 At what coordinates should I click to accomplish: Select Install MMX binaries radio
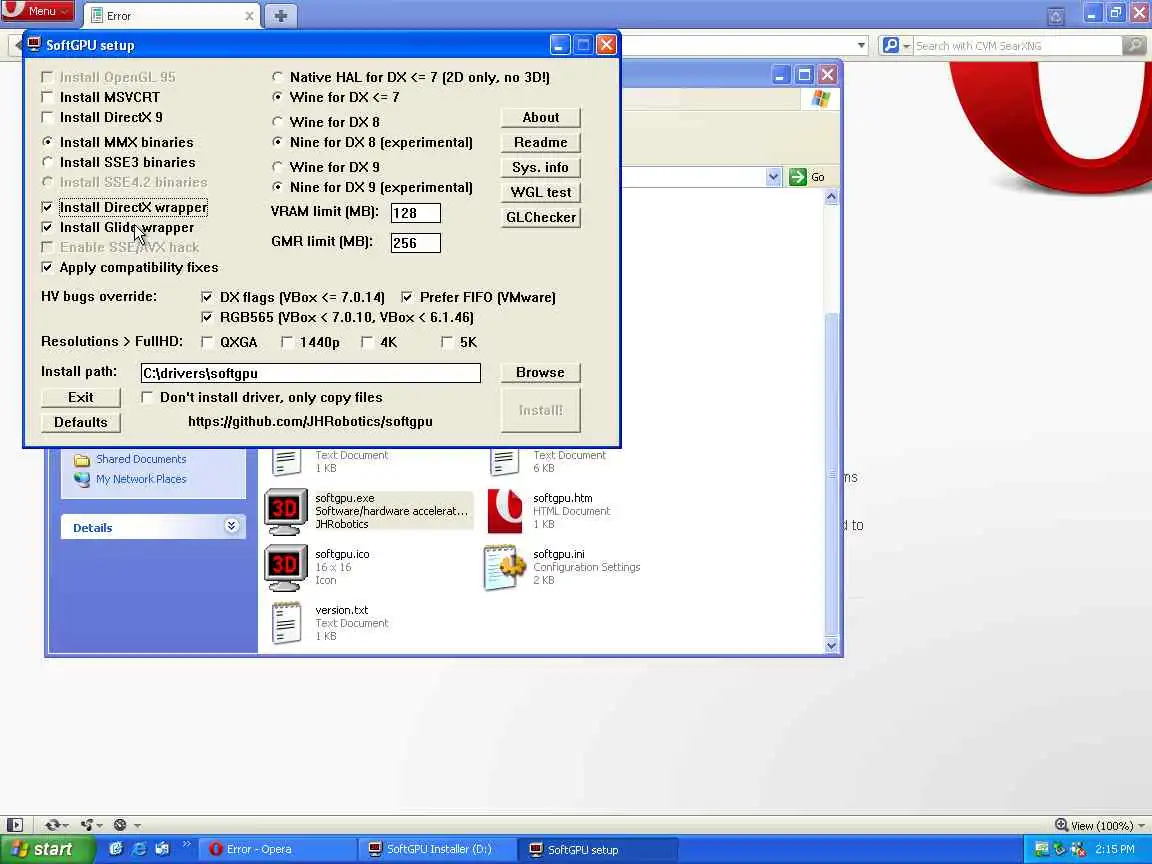(47, 142)
